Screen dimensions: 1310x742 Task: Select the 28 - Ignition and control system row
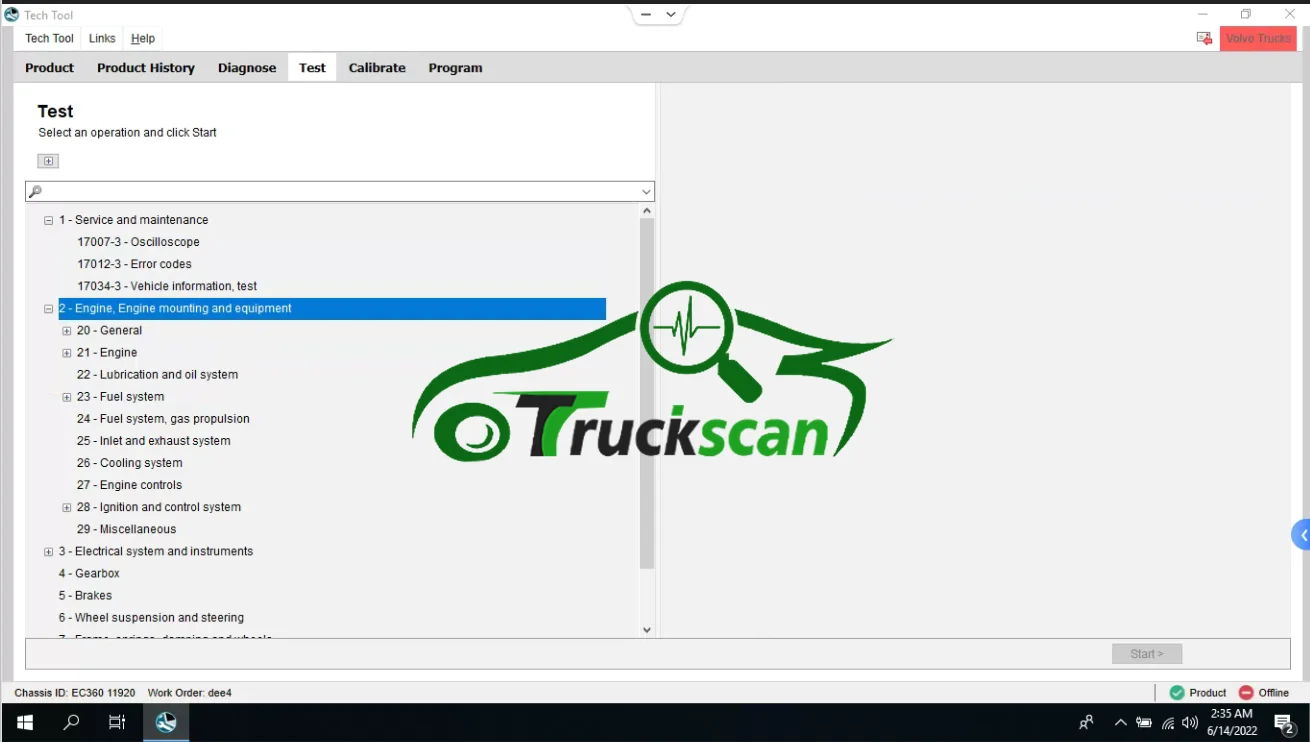pyautogui.click(x=158, y=507)
